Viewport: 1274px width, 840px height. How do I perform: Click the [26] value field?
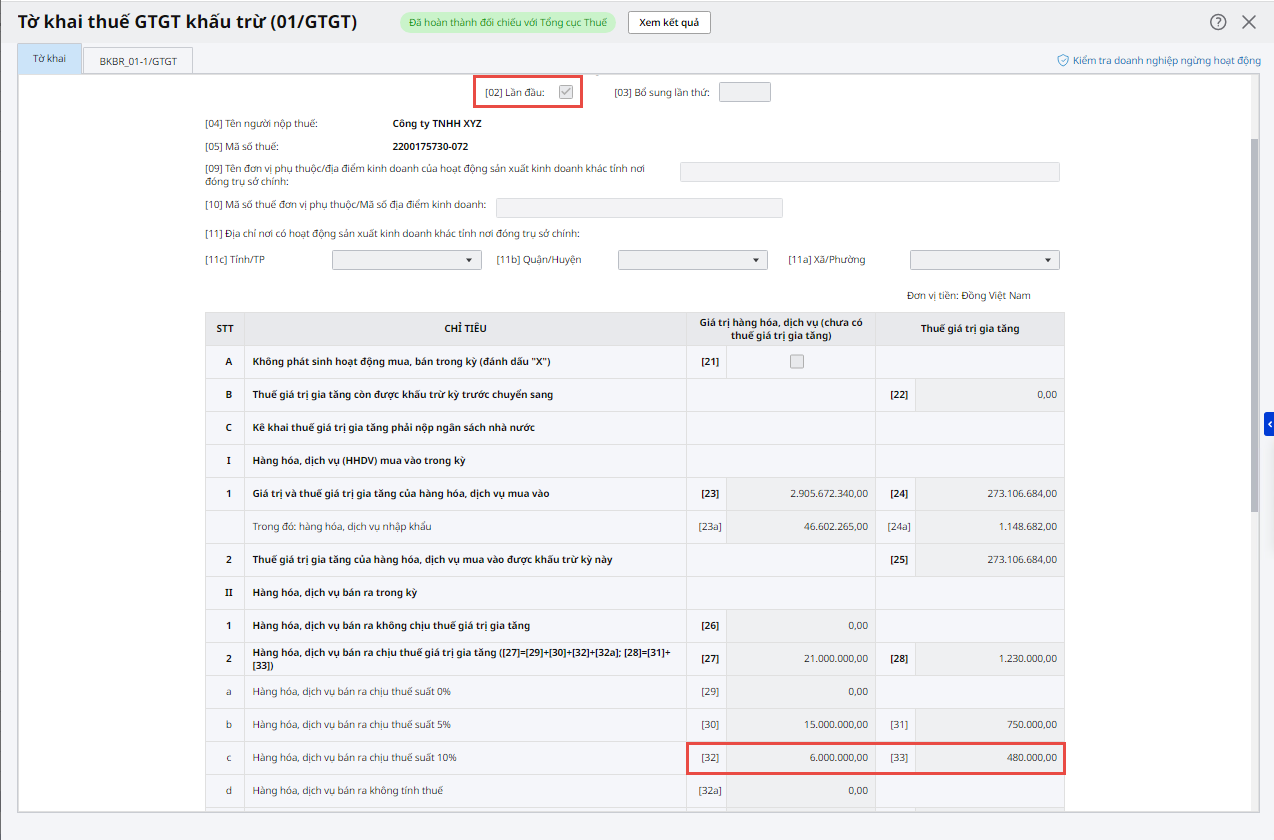801,626
